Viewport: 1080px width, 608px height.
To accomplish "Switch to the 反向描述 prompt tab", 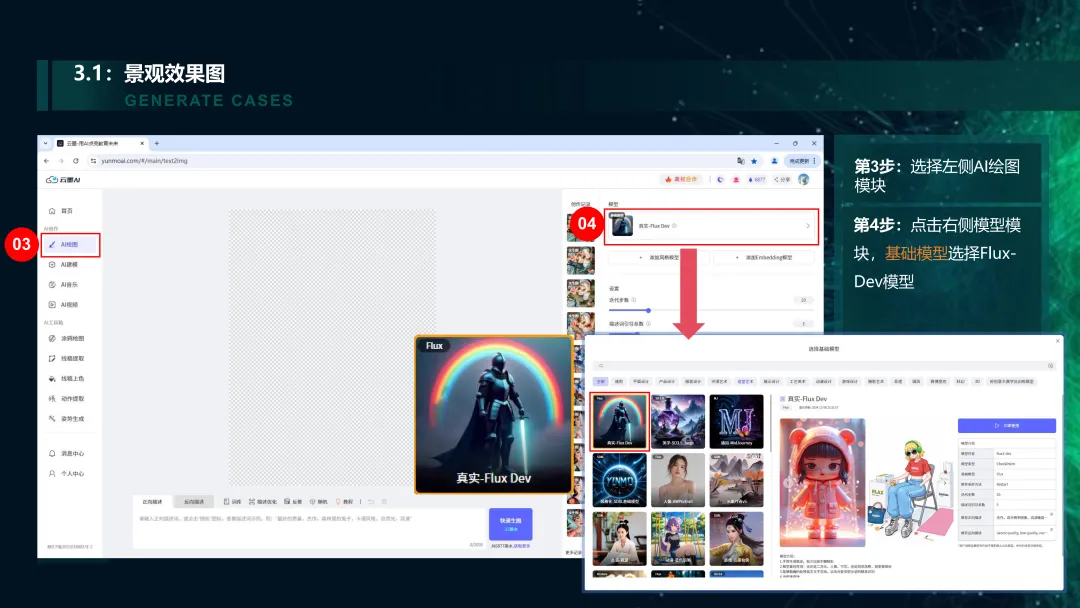I will (194, 501).
